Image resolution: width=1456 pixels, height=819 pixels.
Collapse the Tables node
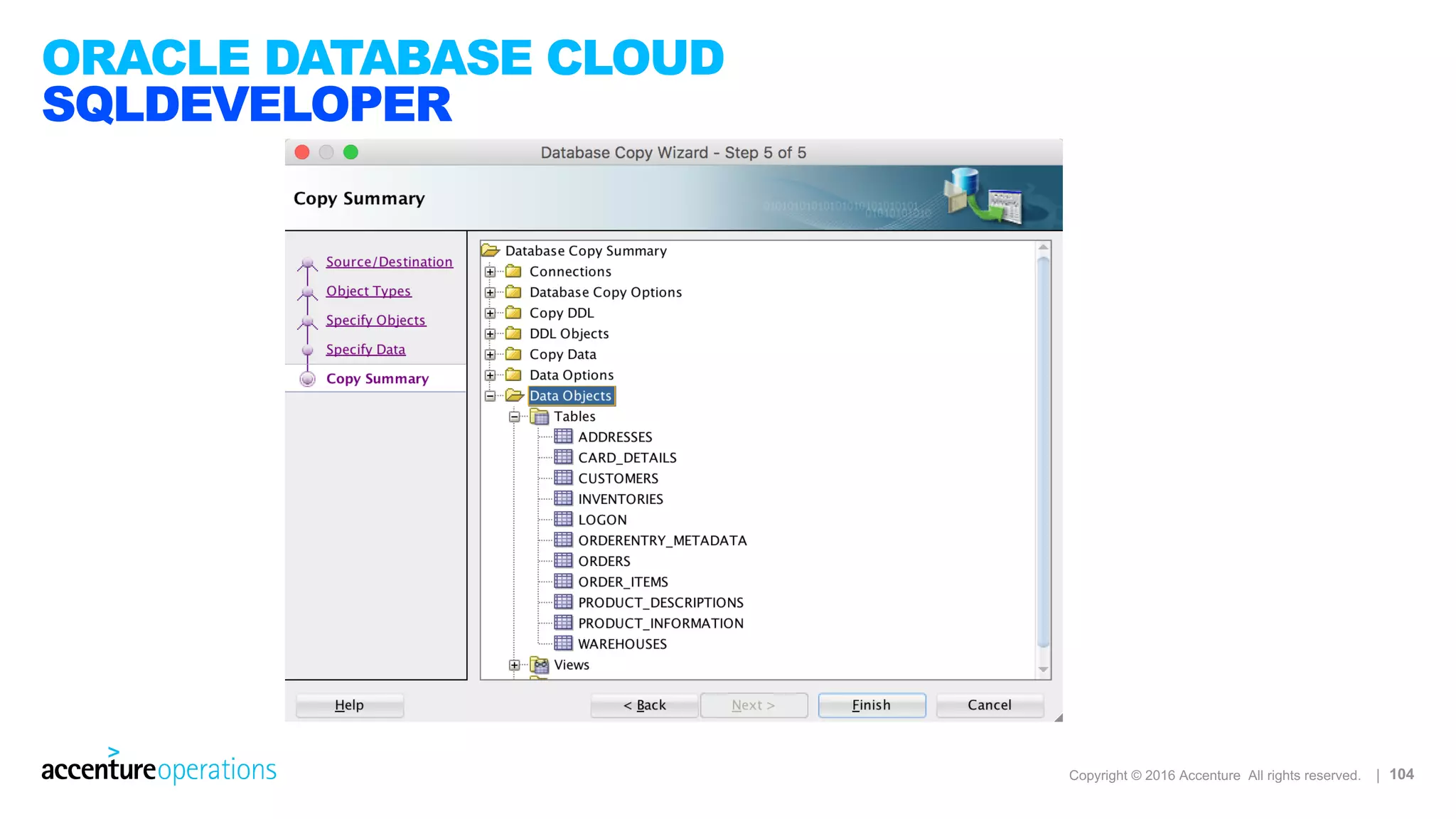click(x=514, y=417)
